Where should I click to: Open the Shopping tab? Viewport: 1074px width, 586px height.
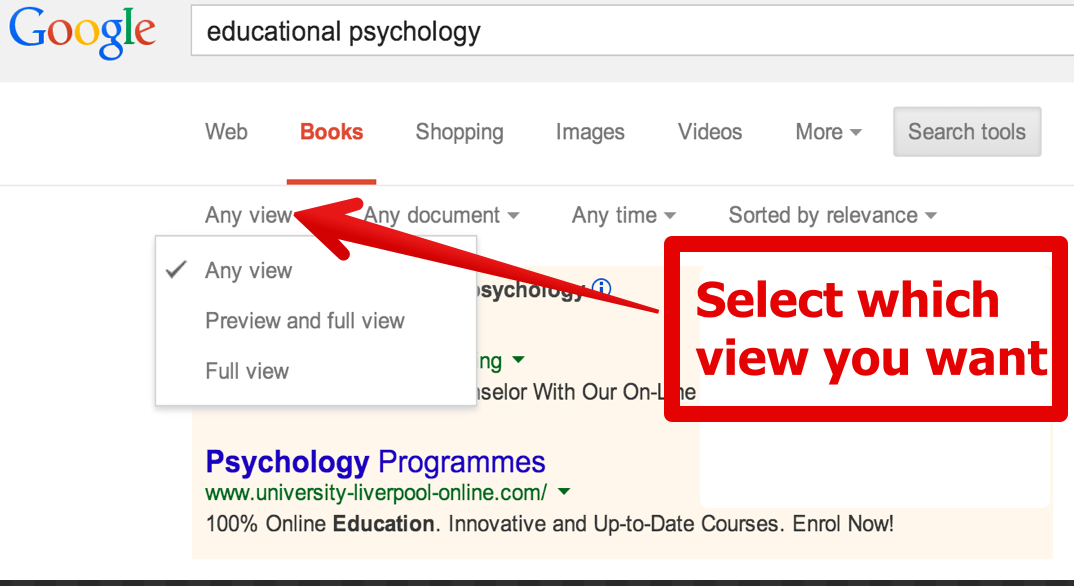tap(460, 131)
